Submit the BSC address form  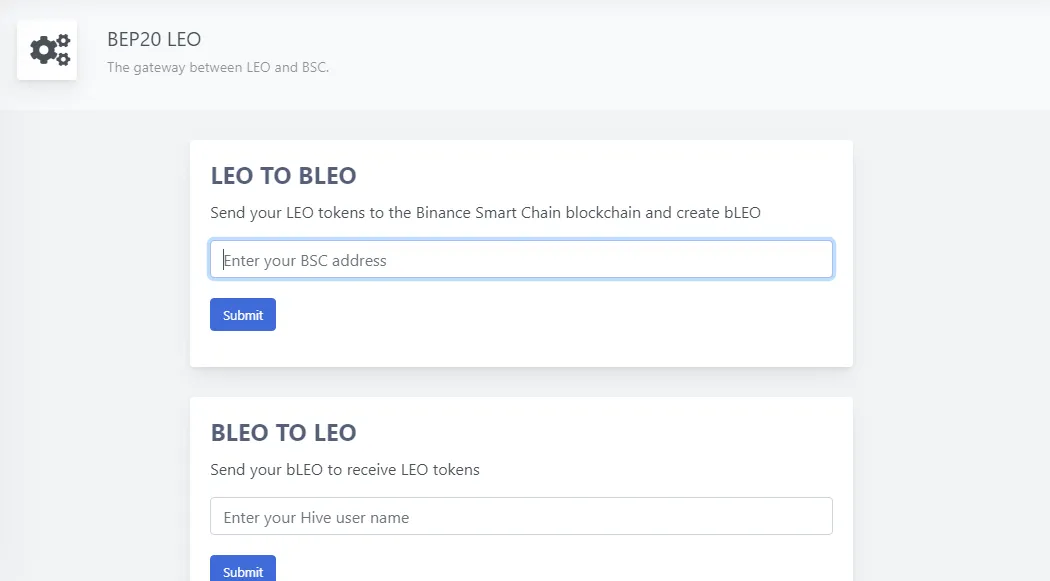click(x=243, y=315)
